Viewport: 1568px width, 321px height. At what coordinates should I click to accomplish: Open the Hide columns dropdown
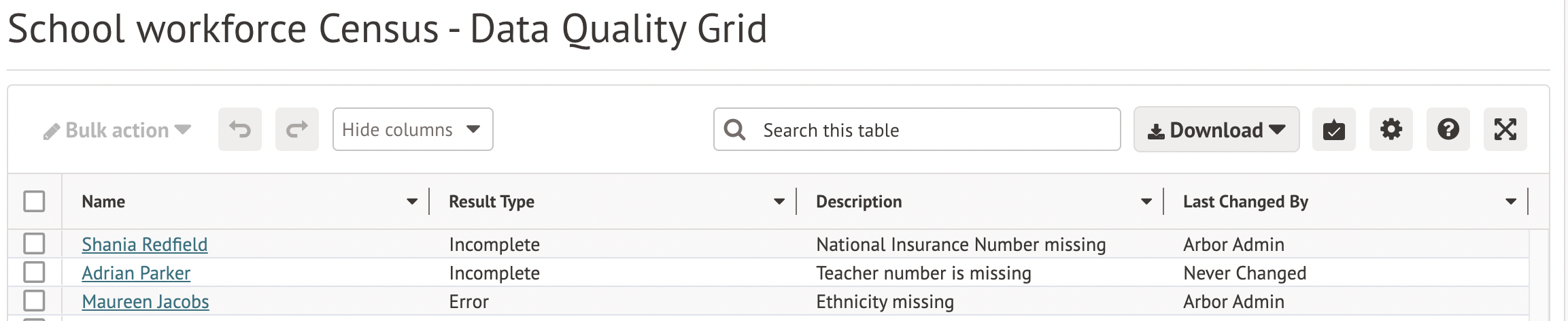(x=412, y=129)
